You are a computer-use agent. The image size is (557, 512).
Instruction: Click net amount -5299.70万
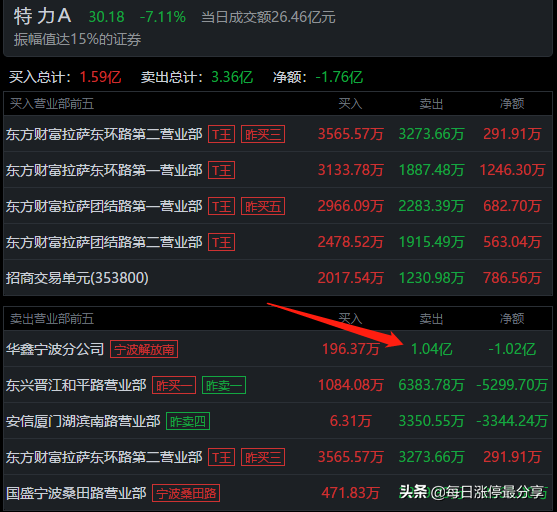coord(512,385)
